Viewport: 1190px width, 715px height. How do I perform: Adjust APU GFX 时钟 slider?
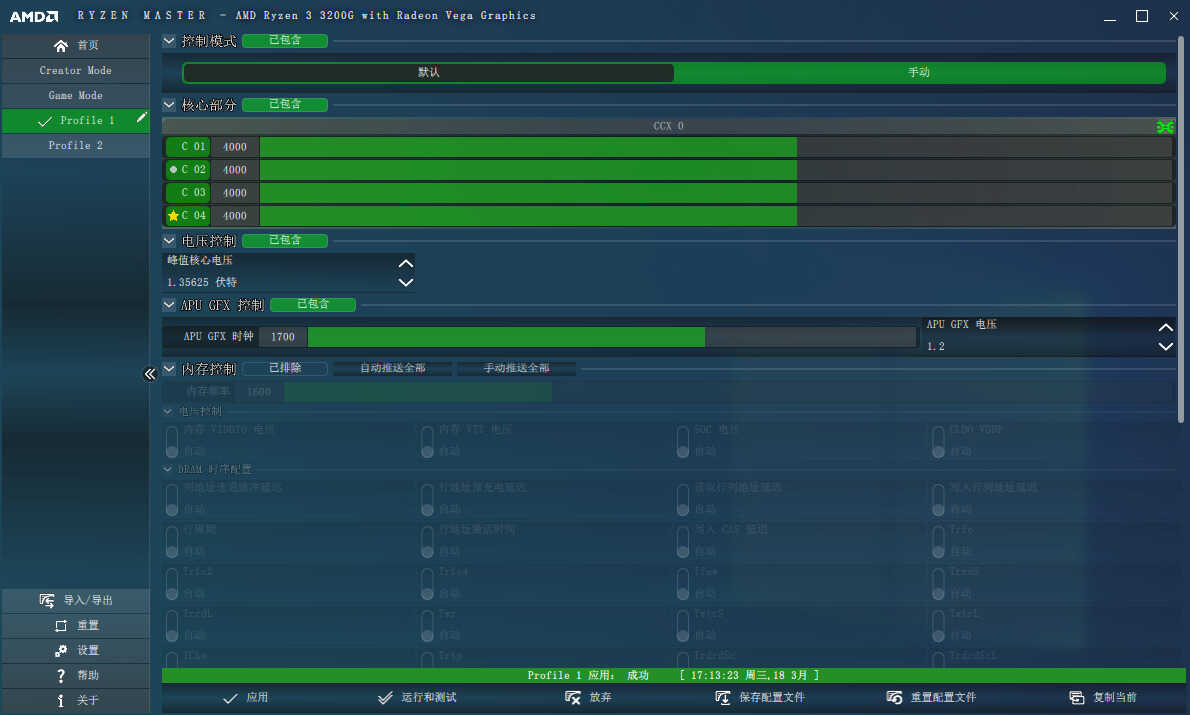pos(612,337)
